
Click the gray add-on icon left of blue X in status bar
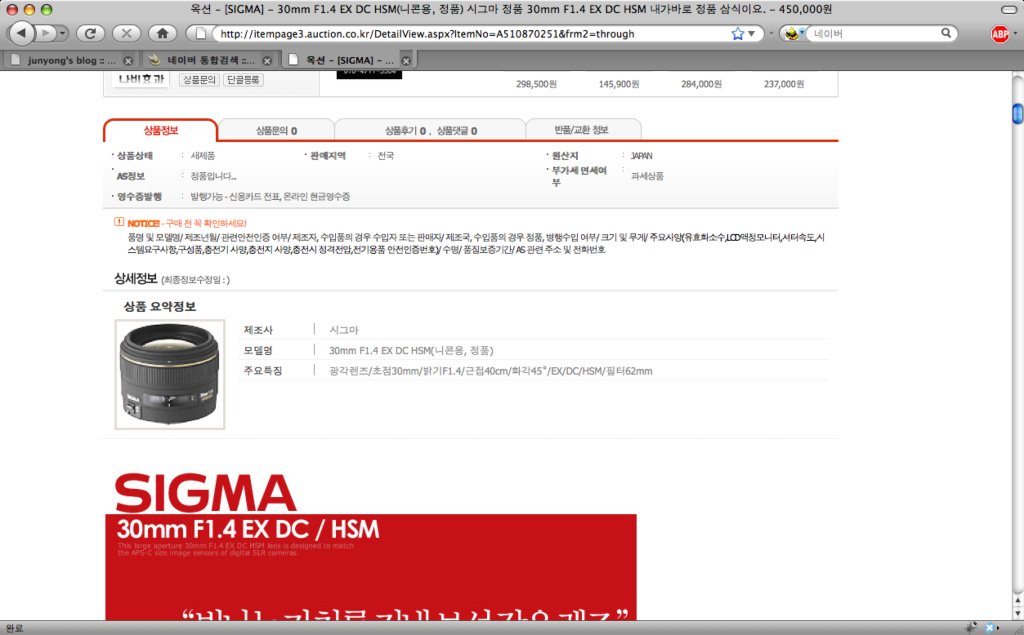tap(972, 627)
